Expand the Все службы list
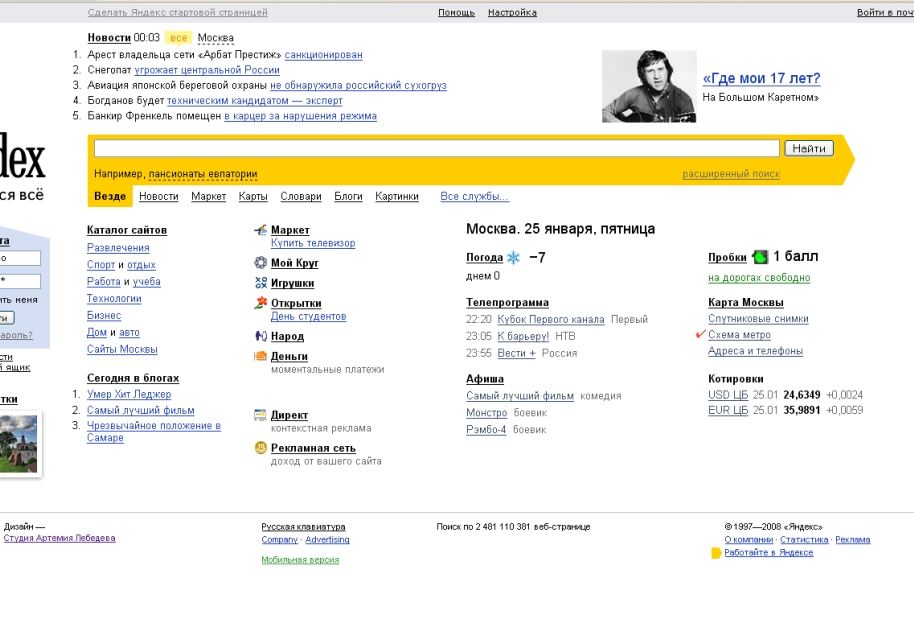Image resolution: width=914 pixels, height=633 pixels. point(474,196)
